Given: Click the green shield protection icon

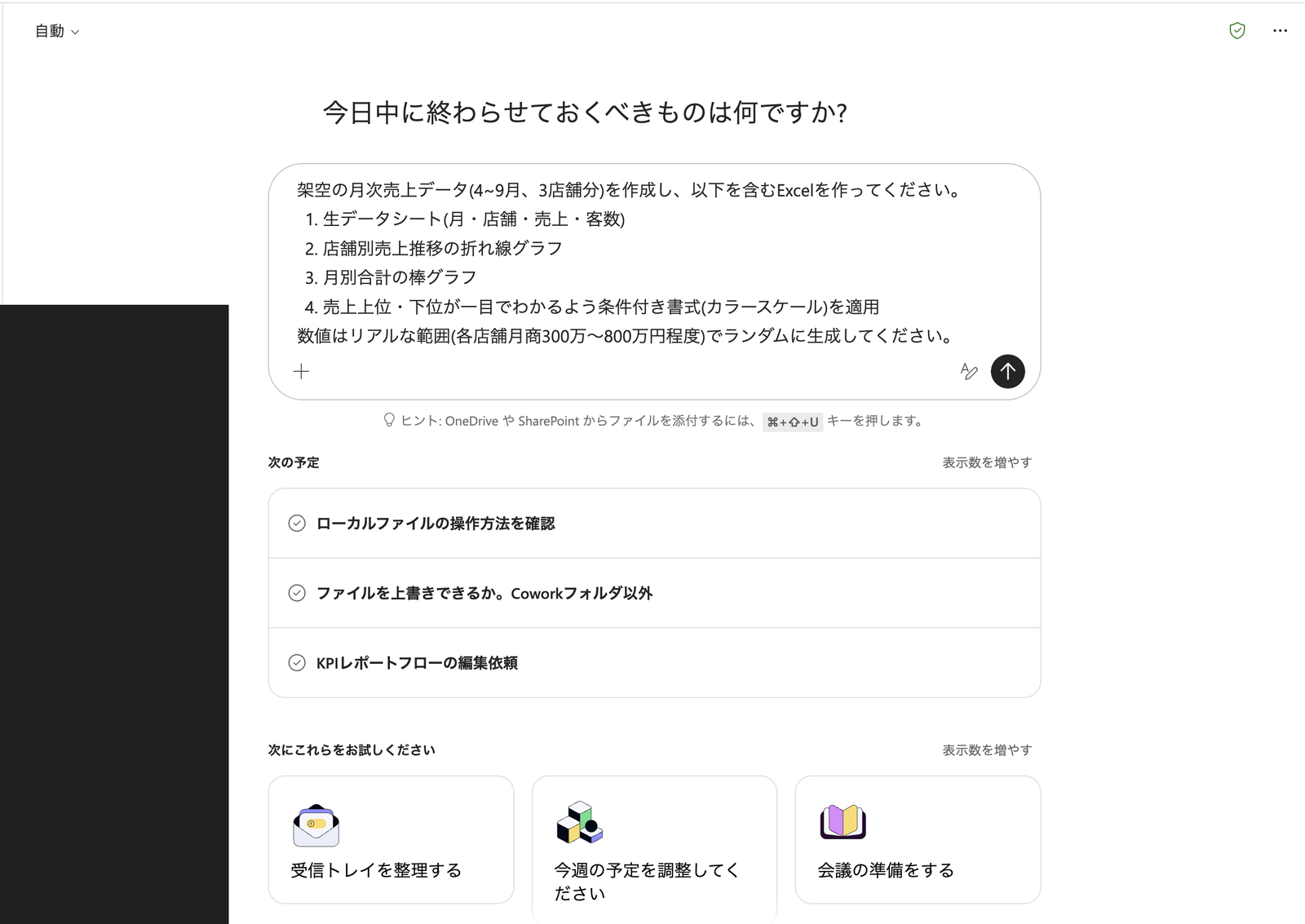Looking at the screenshot, I should 1237,31.
